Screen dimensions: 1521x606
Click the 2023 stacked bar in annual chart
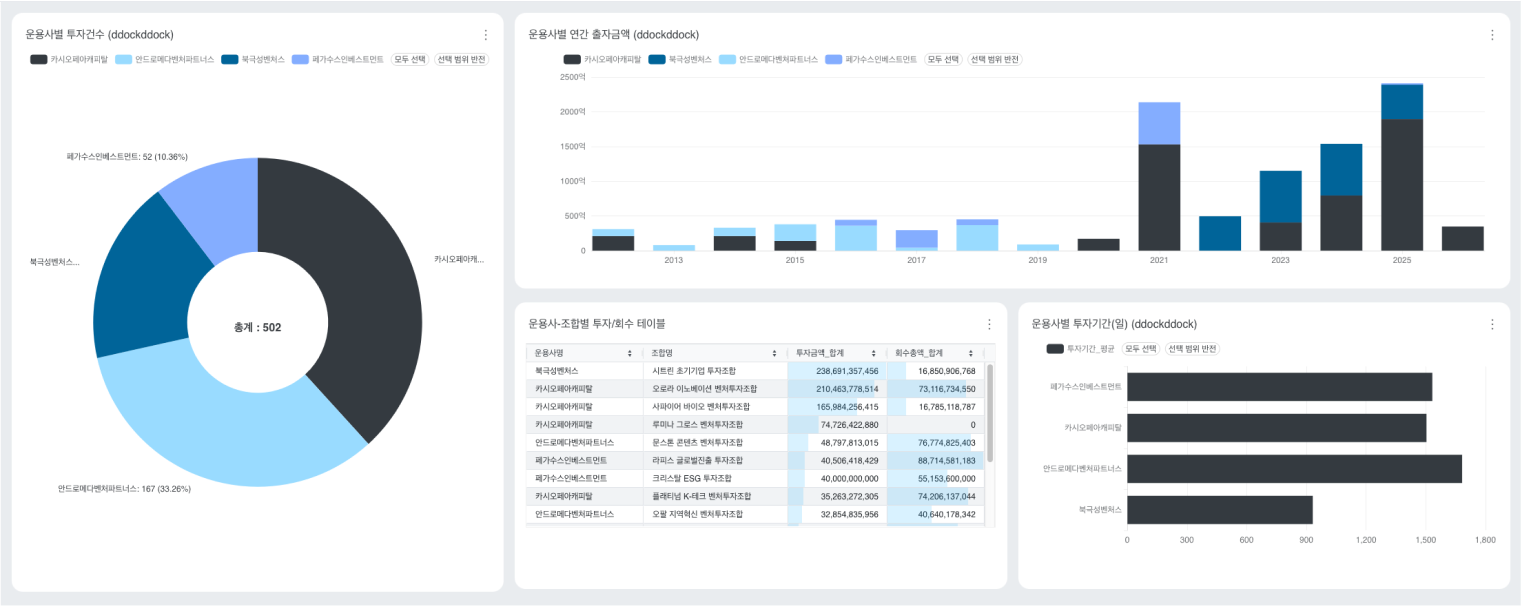pos(1280,211)
